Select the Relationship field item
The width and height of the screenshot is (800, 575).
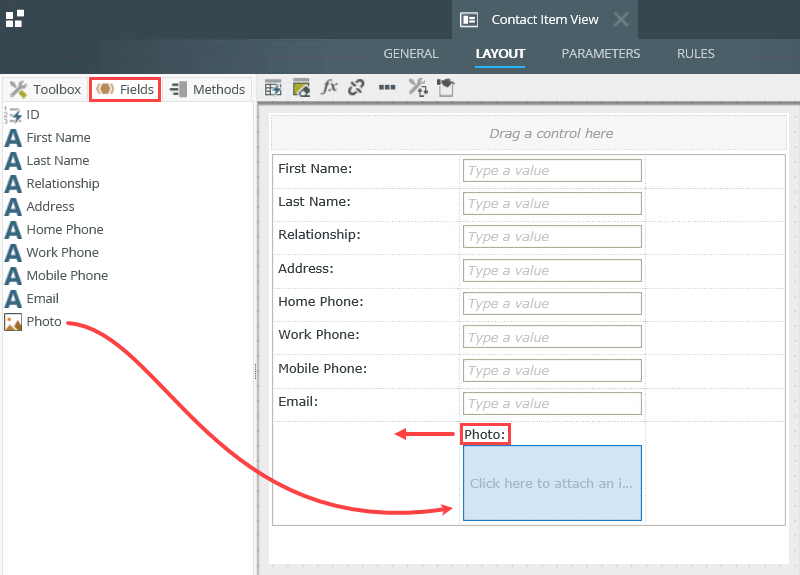(52, 184)
